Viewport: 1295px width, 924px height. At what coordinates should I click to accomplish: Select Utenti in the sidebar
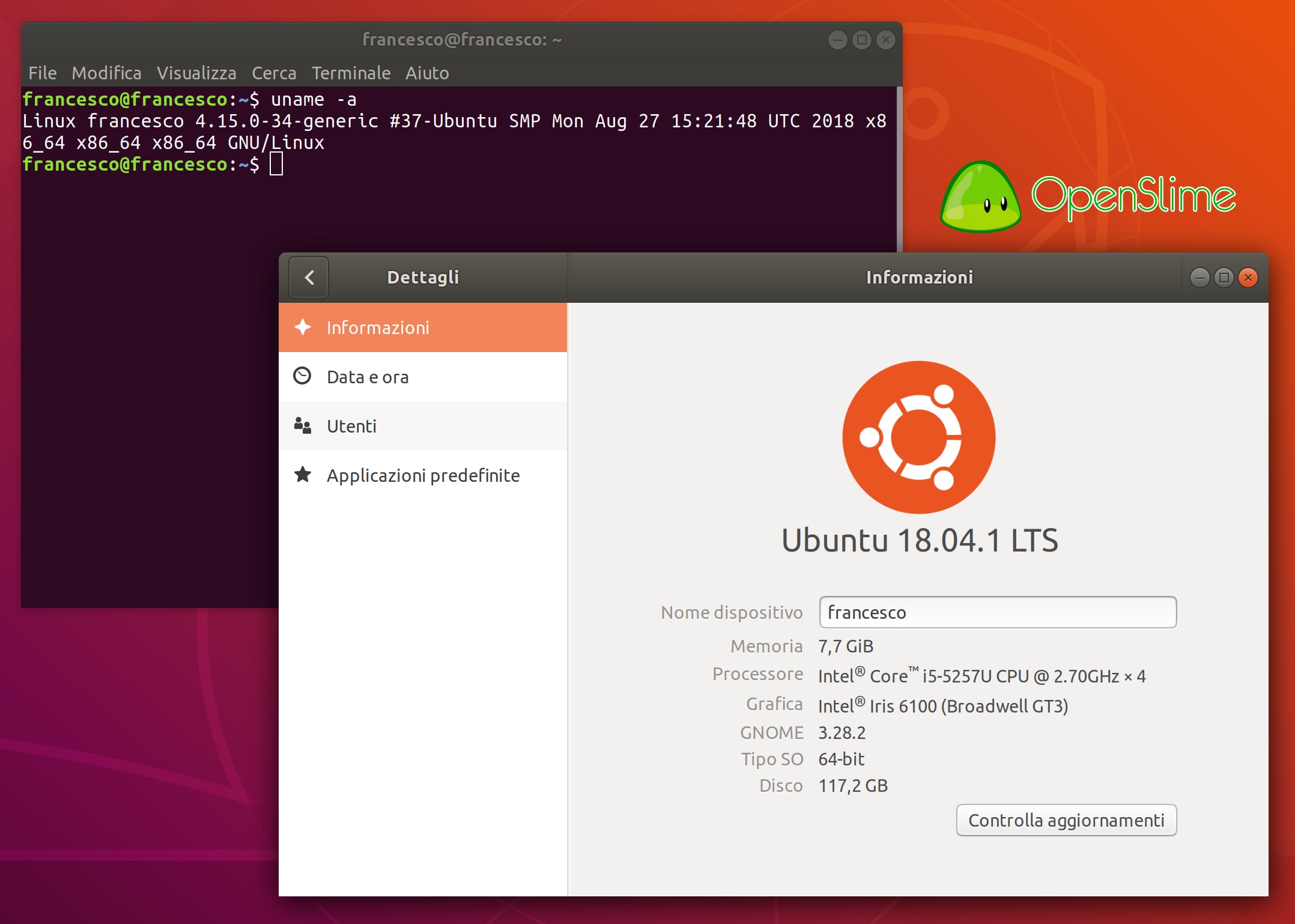(423, 426)
